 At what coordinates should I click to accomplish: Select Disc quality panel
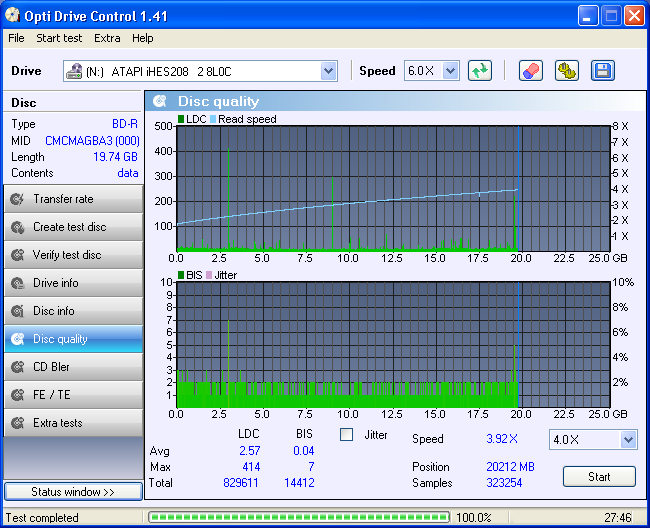click(73, 339)
